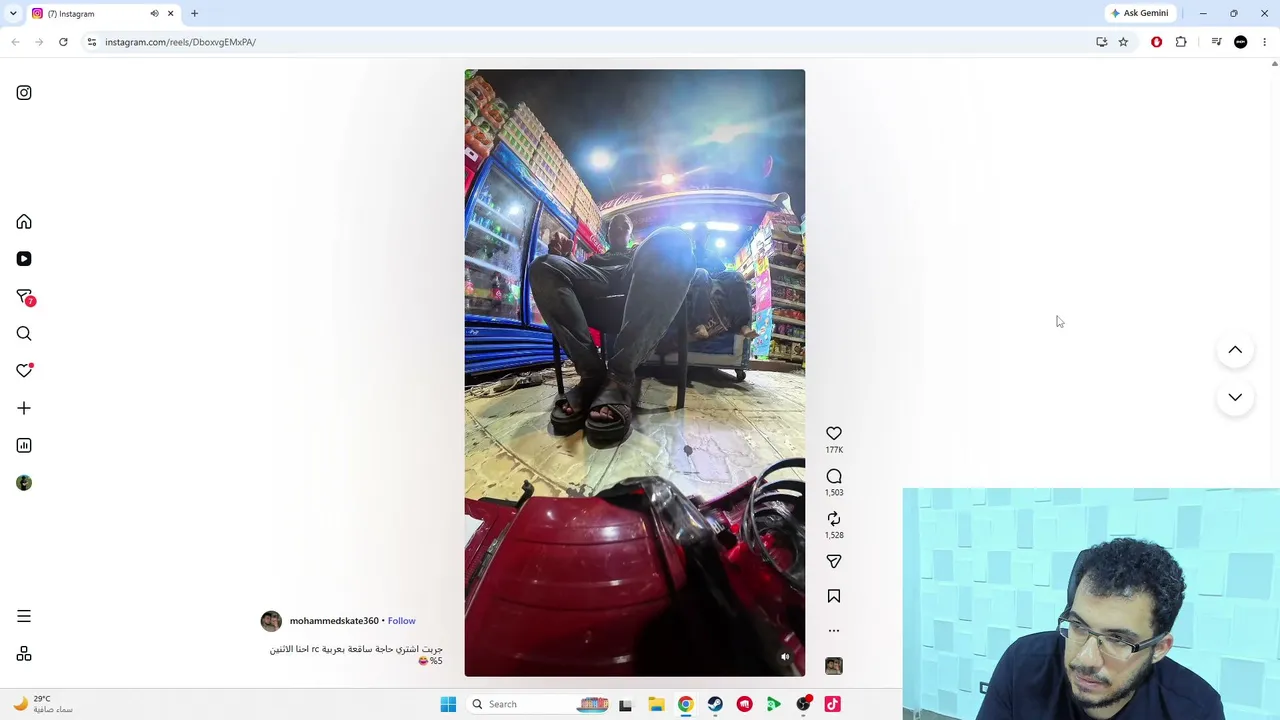Open Steam from the taskbar
Image resolution: width=1280 pixels, height=720 pixels.
715,704
